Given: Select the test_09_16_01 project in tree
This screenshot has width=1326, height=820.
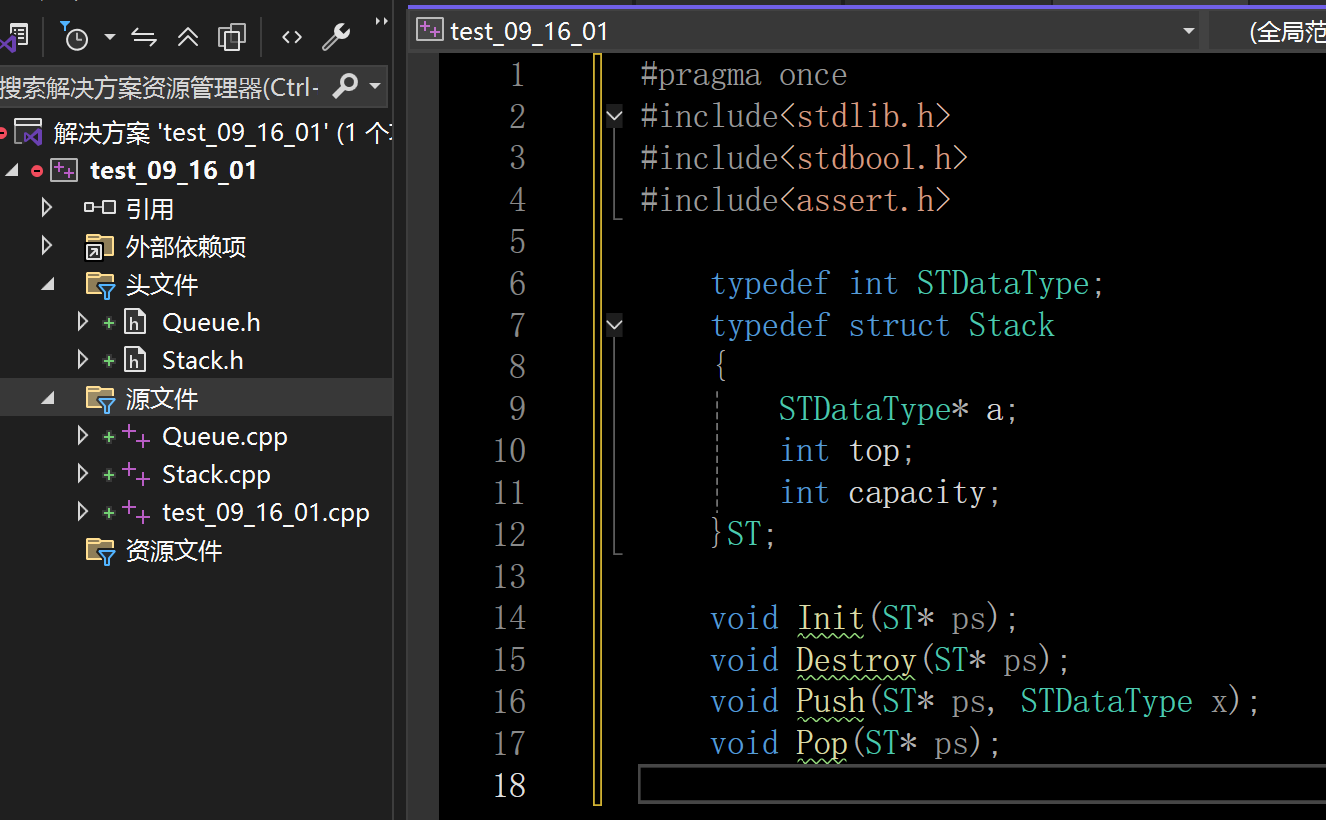Looking at the screenshot, I should (x=173, y=171).
